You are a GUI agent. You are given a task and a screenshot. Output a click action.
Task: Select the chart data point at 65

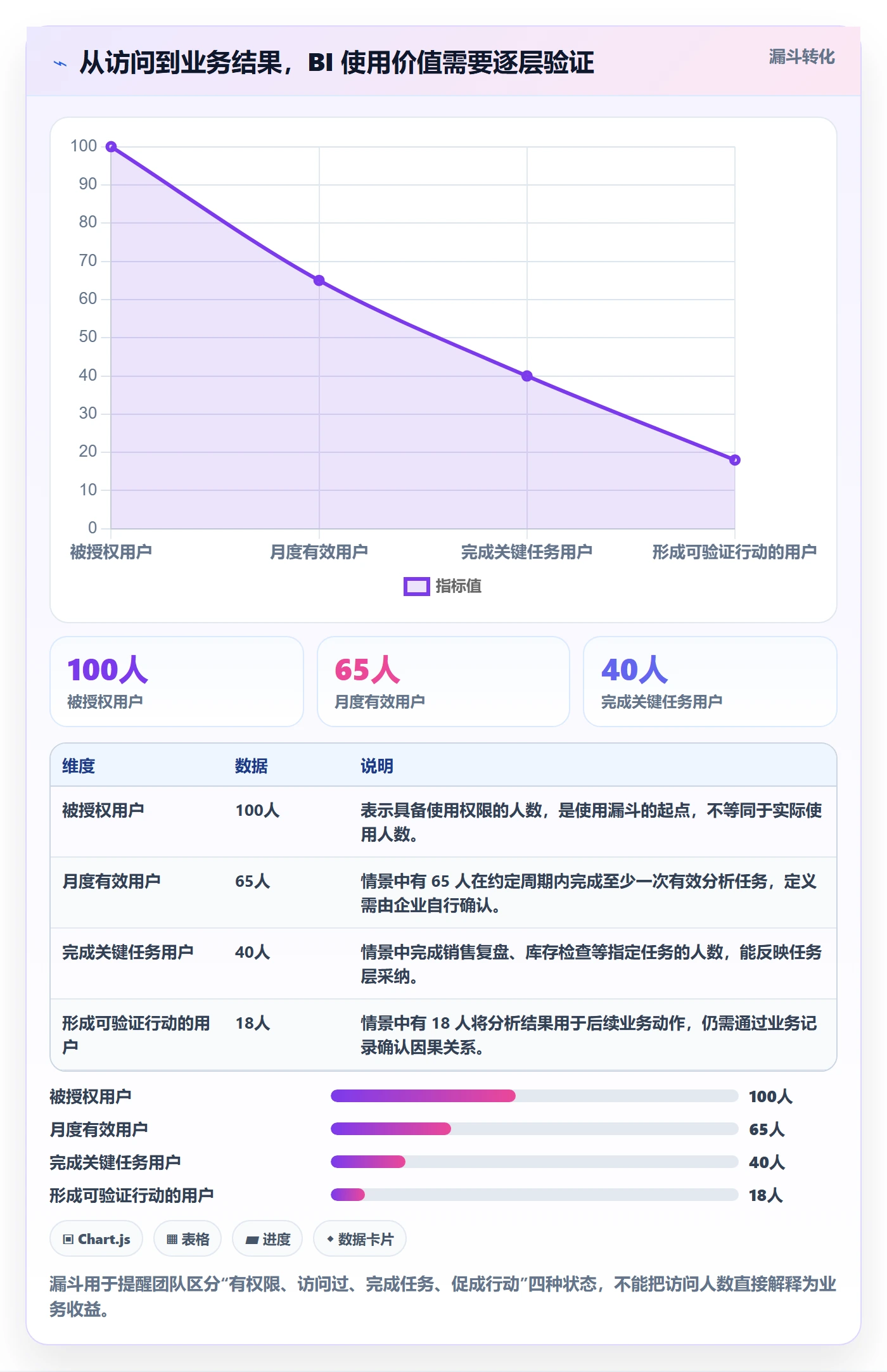click(319, 281)
